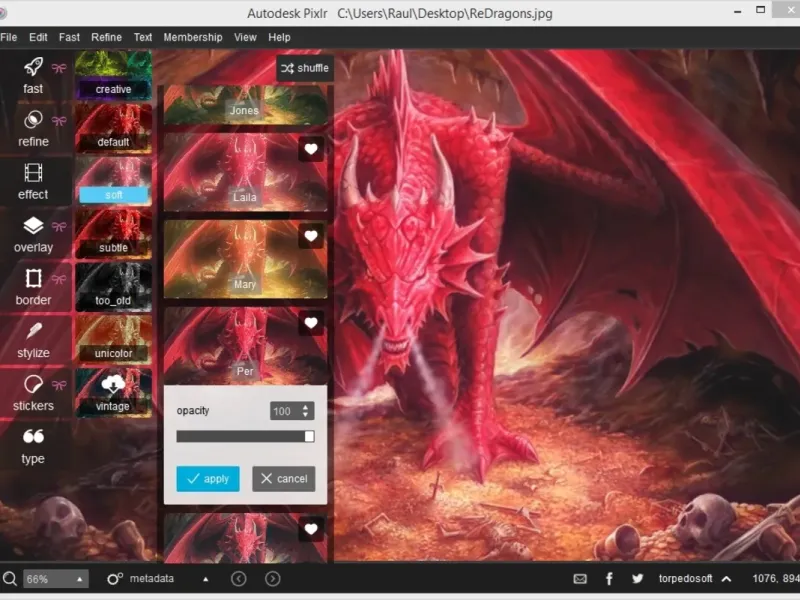Click the metadata label

click(152, 579)
